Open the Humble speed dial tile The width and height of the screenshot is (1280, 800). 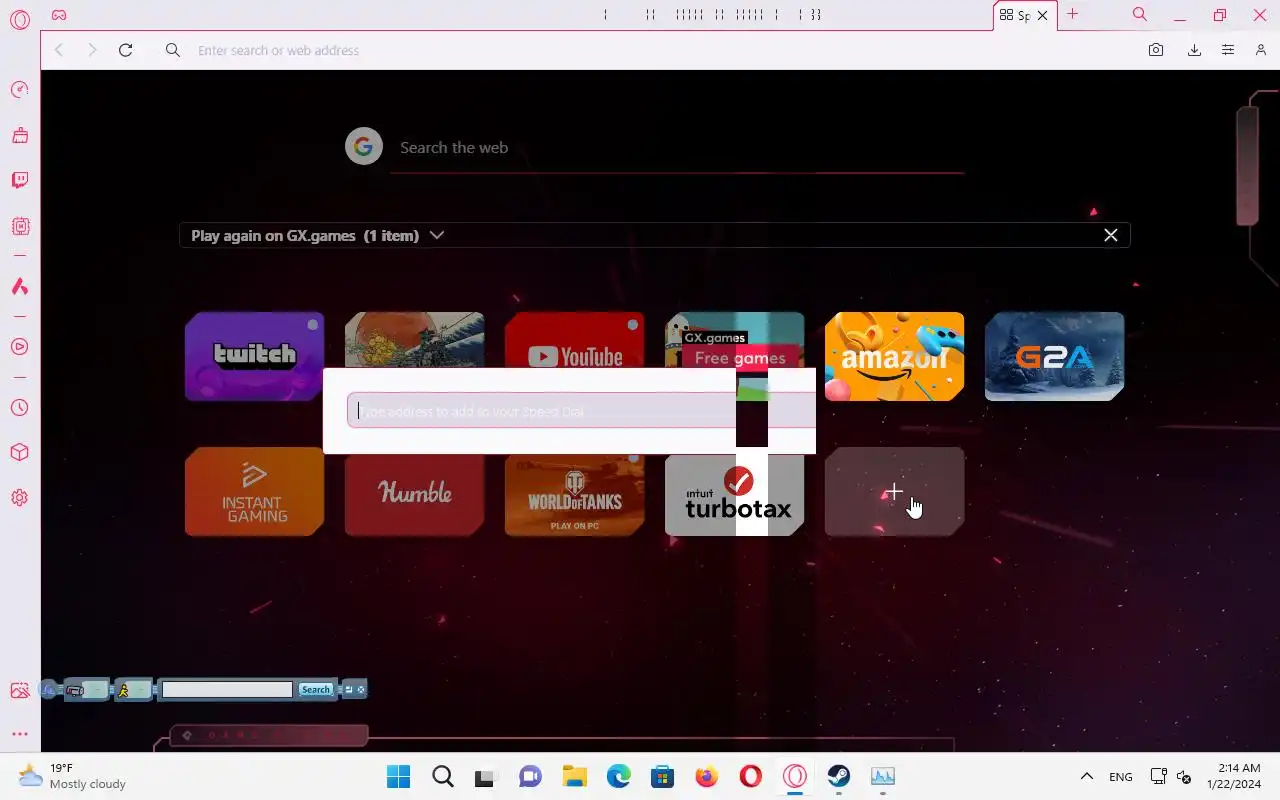(414, 494)
